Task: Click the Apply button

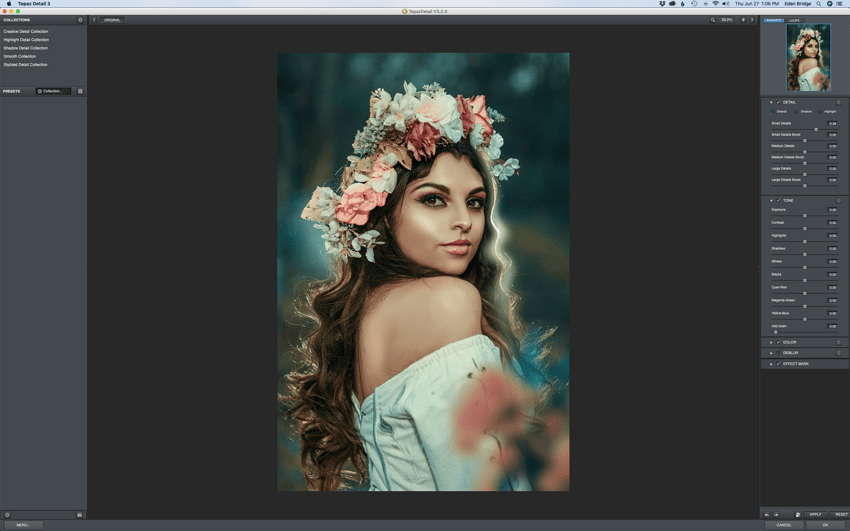Action: tap(815, 514)
